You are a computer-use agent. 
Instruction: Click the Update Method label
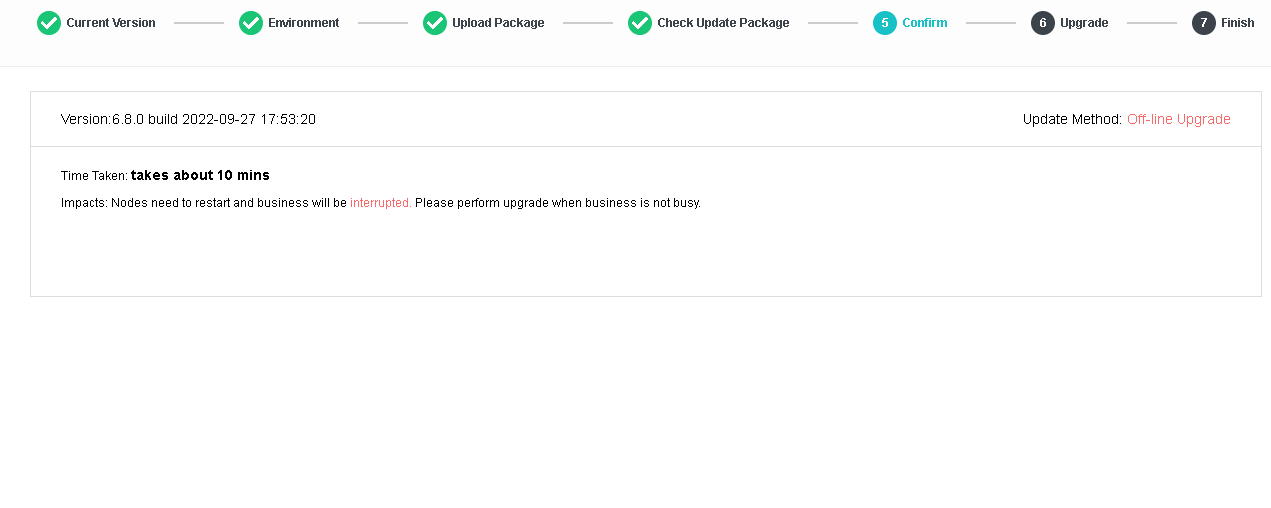coord(1072,119)
